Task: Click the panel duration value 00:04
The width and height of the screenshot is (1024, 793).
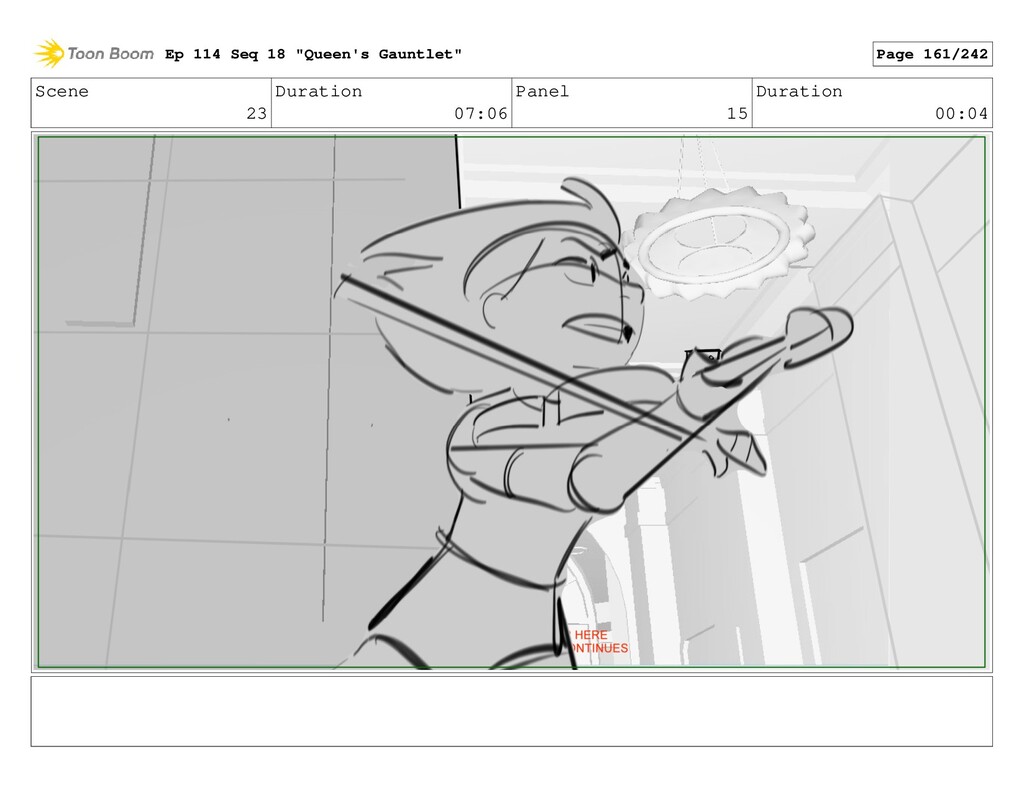Action: (x=961, y=114)
